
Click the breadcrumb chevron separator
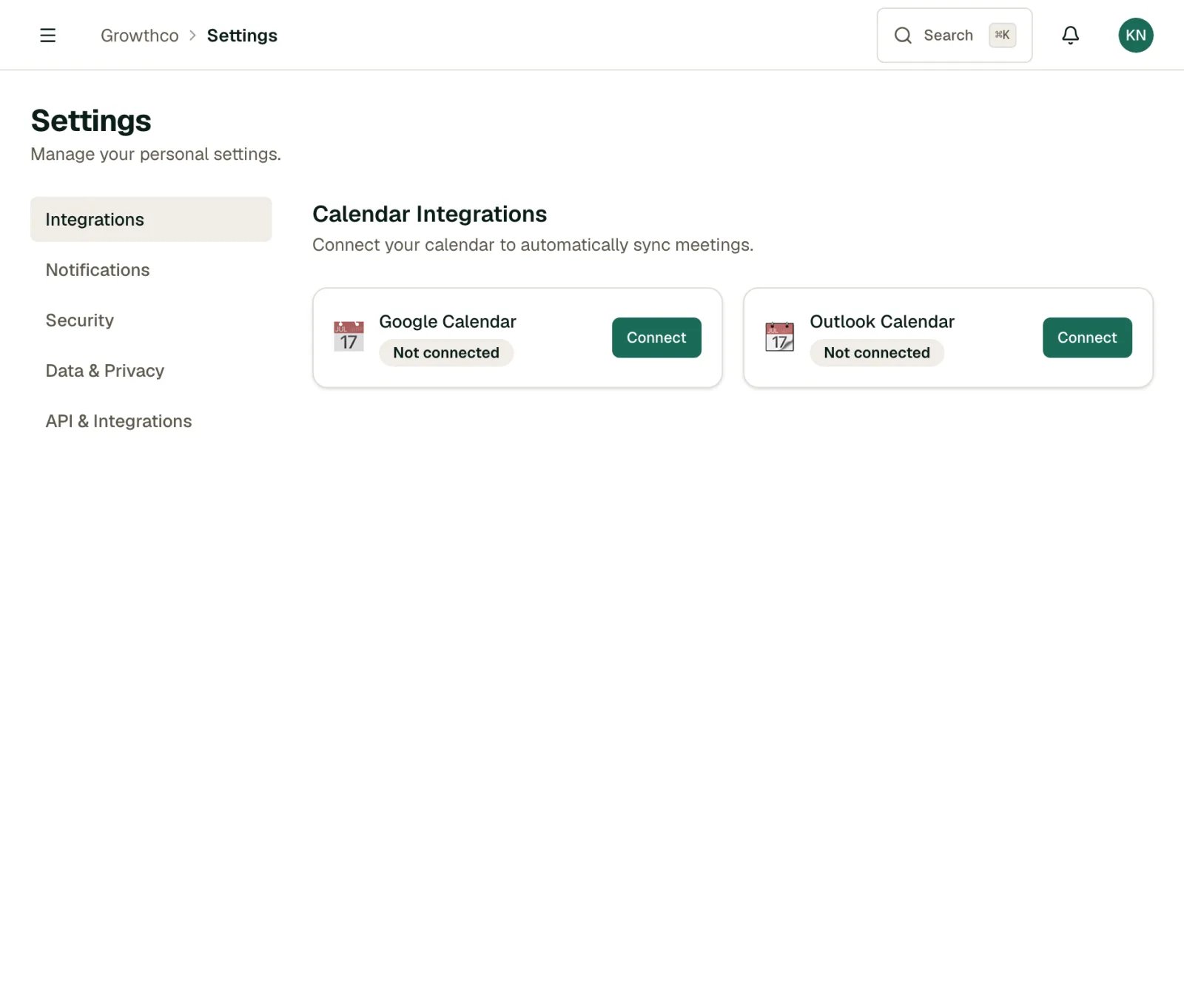click(x=192, y=36)
